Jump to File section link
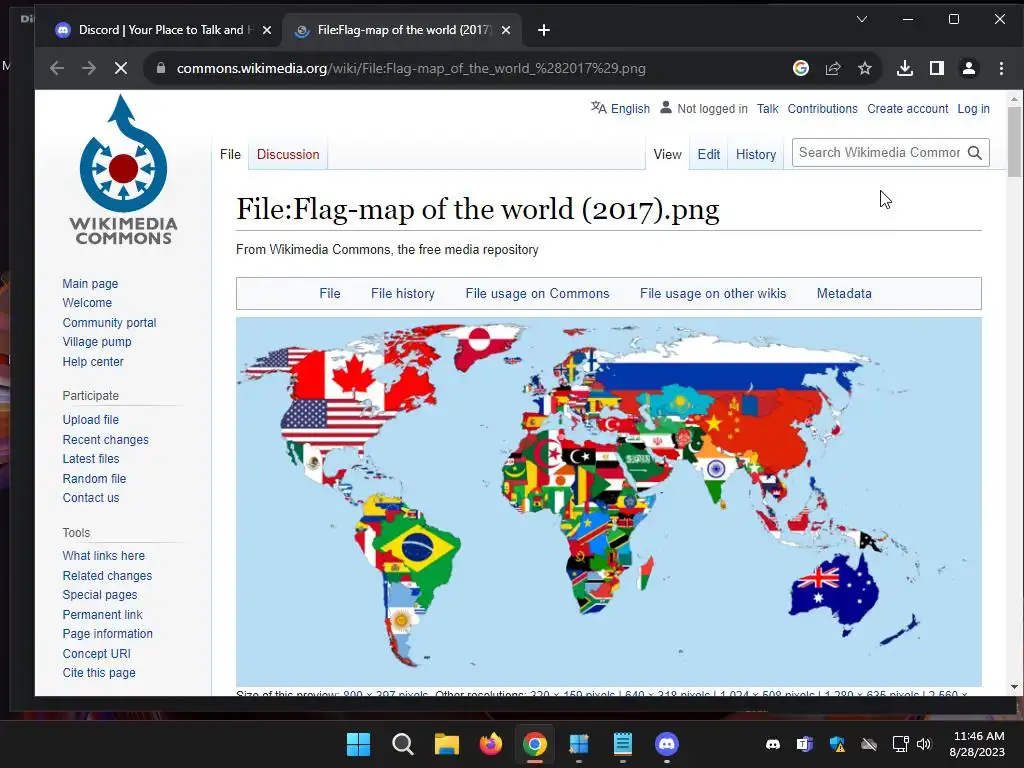1024x768 pixels. (330, 293)
